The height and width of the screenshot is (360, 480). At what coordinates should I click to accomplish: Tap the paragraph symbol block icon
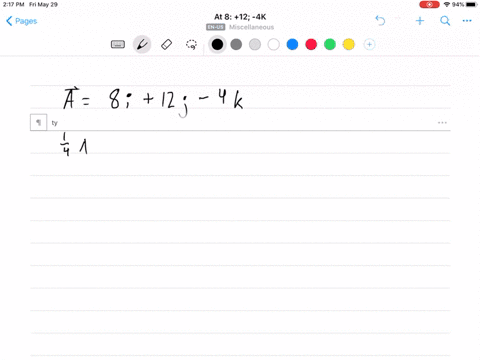coord(38,122)
